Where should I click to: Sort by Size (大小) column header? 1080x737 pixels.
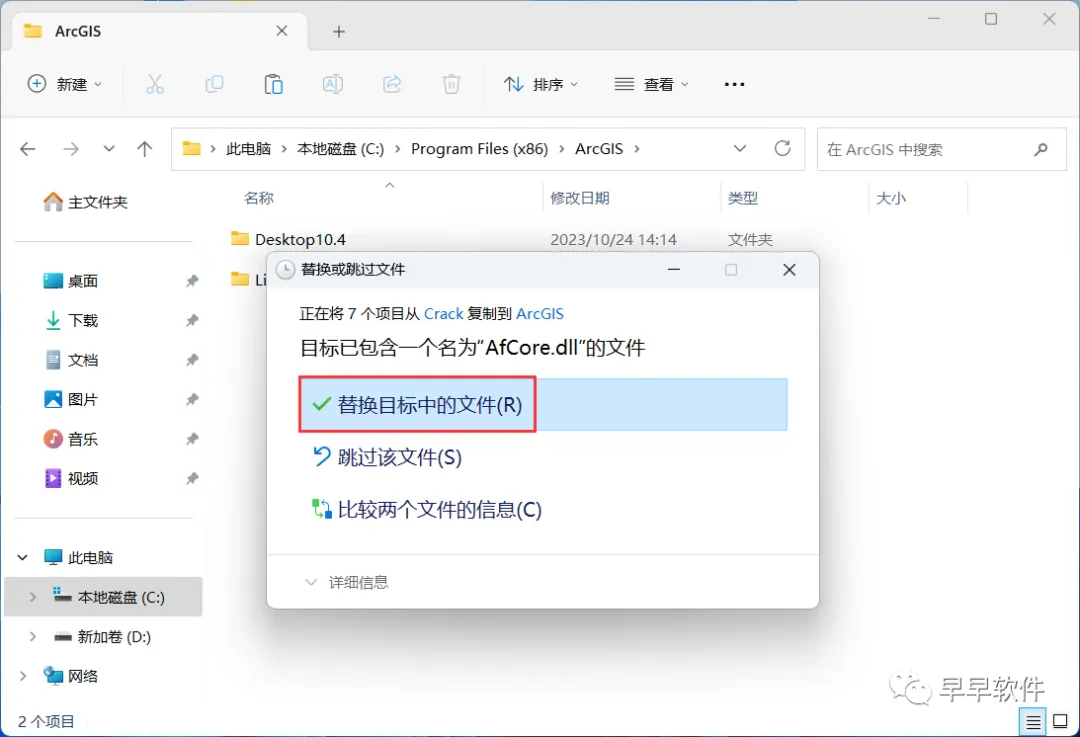[x=891, y=198]
